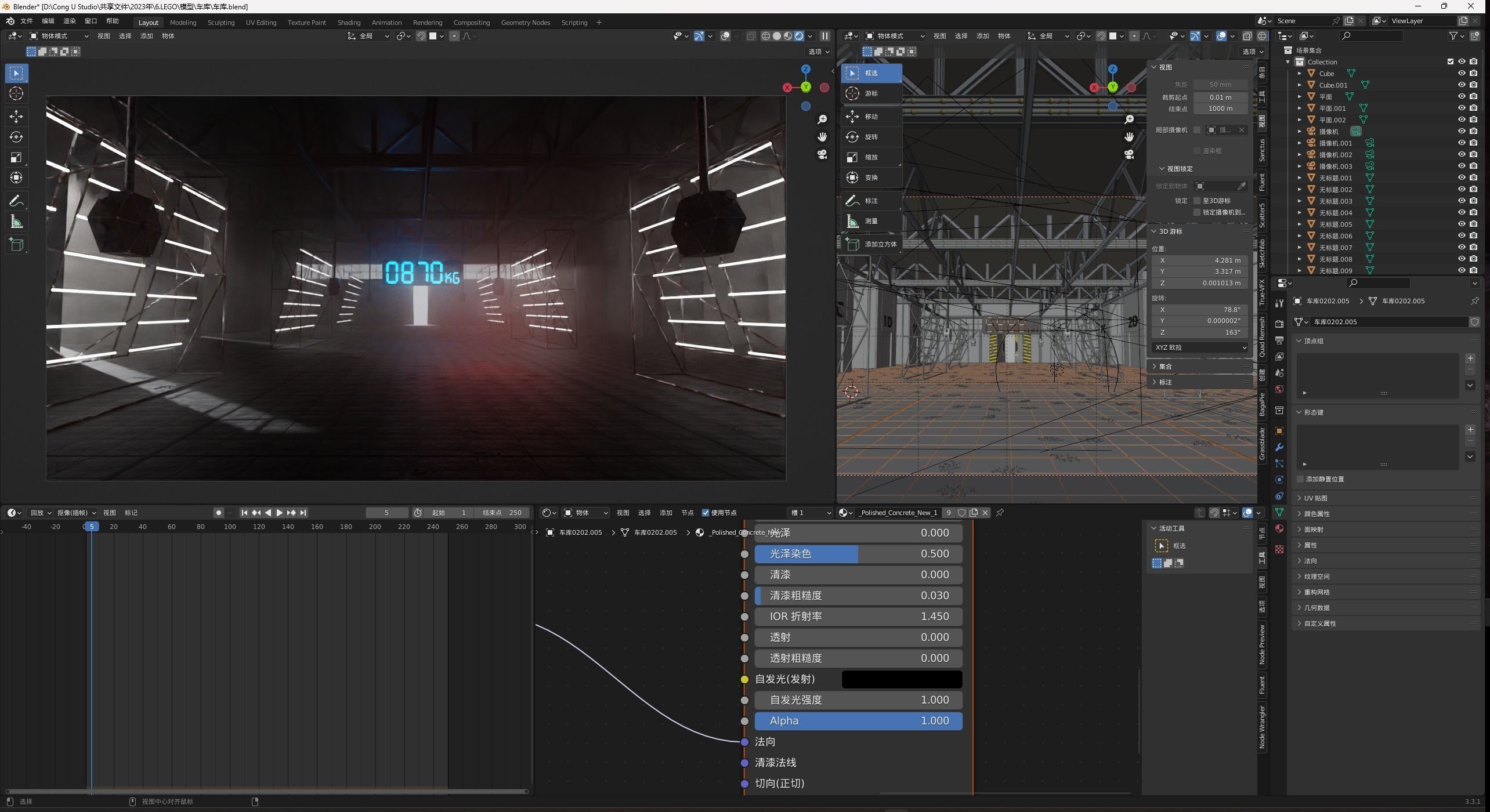Adjust 光泽染色 slider value
The image size is (1490, 812).
pos(858,554)
